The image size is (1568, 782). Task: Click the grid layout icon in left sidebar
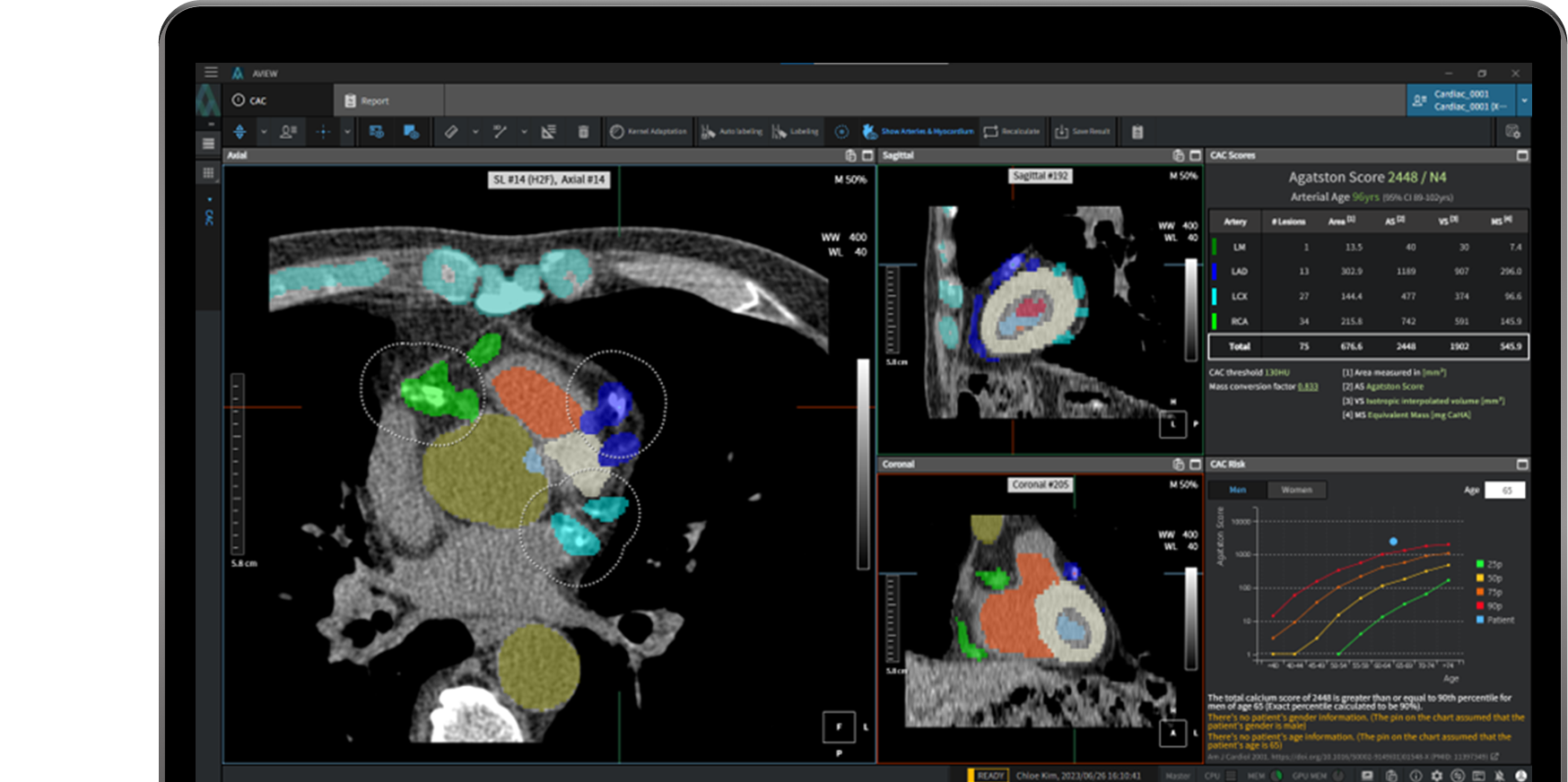tap(208, 172)
